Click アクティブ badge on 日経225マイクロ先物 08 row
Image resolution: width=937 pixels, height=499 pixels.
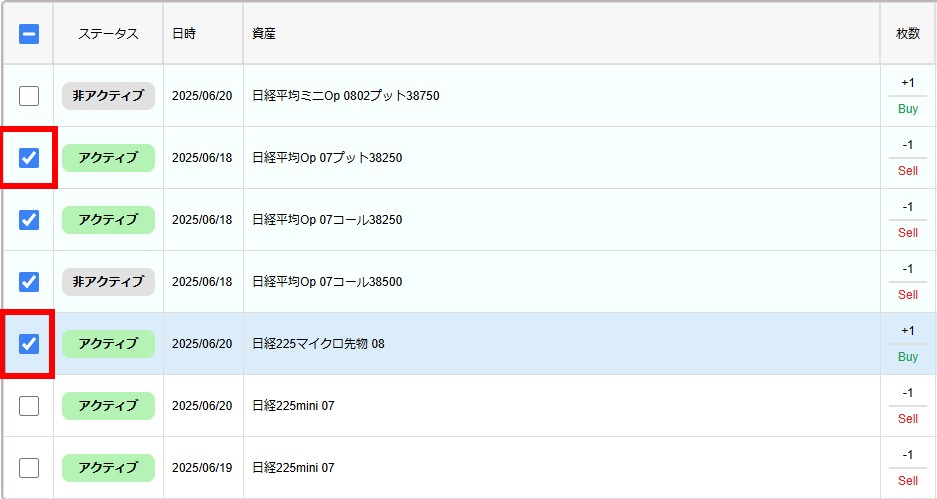pos(108,344)
